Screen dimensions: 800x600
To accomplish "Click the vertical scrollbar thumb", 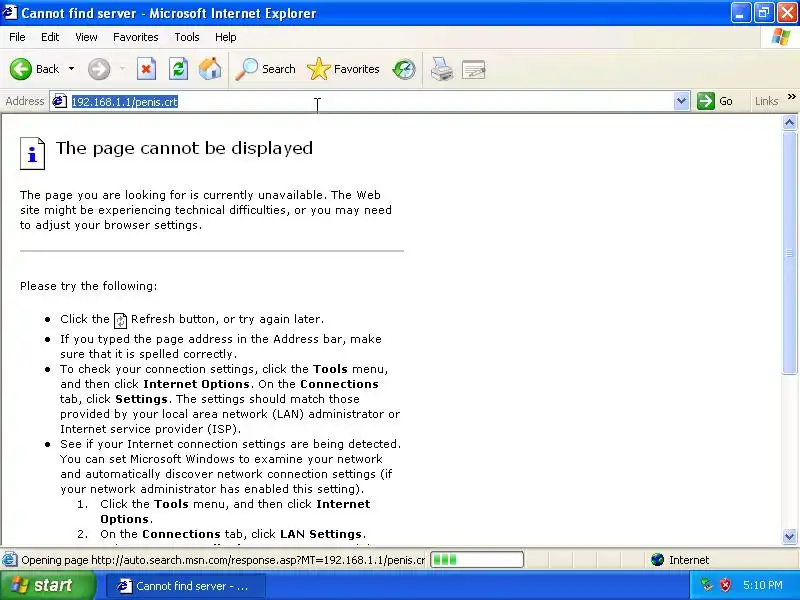I will coord(790,253).
